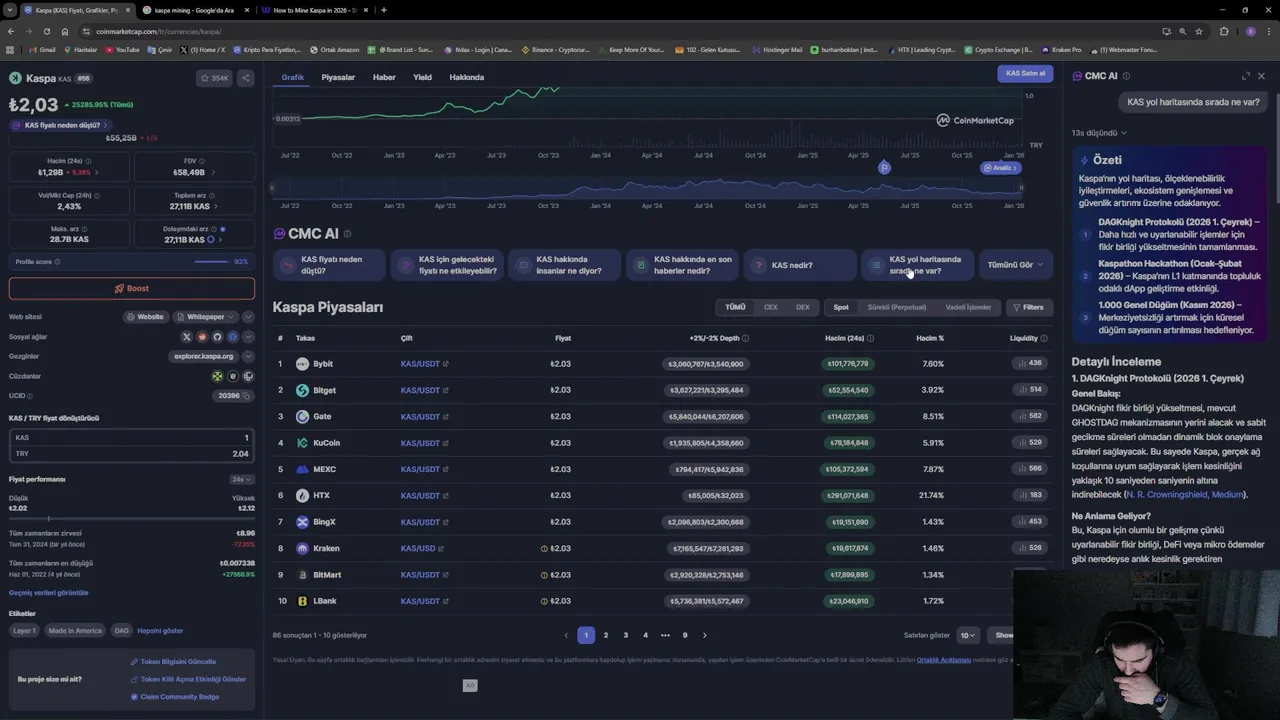
Task: Switch to the Hakkında tab
Action: (x=466, y=77)
